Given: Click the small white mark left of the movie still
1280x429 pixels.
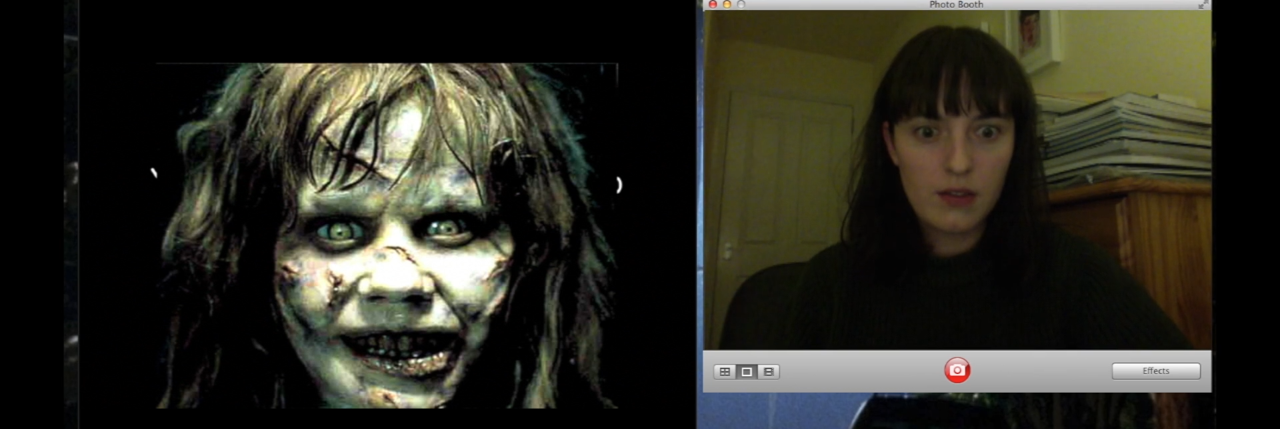Looking at the screenshot, I should (154, 173).
